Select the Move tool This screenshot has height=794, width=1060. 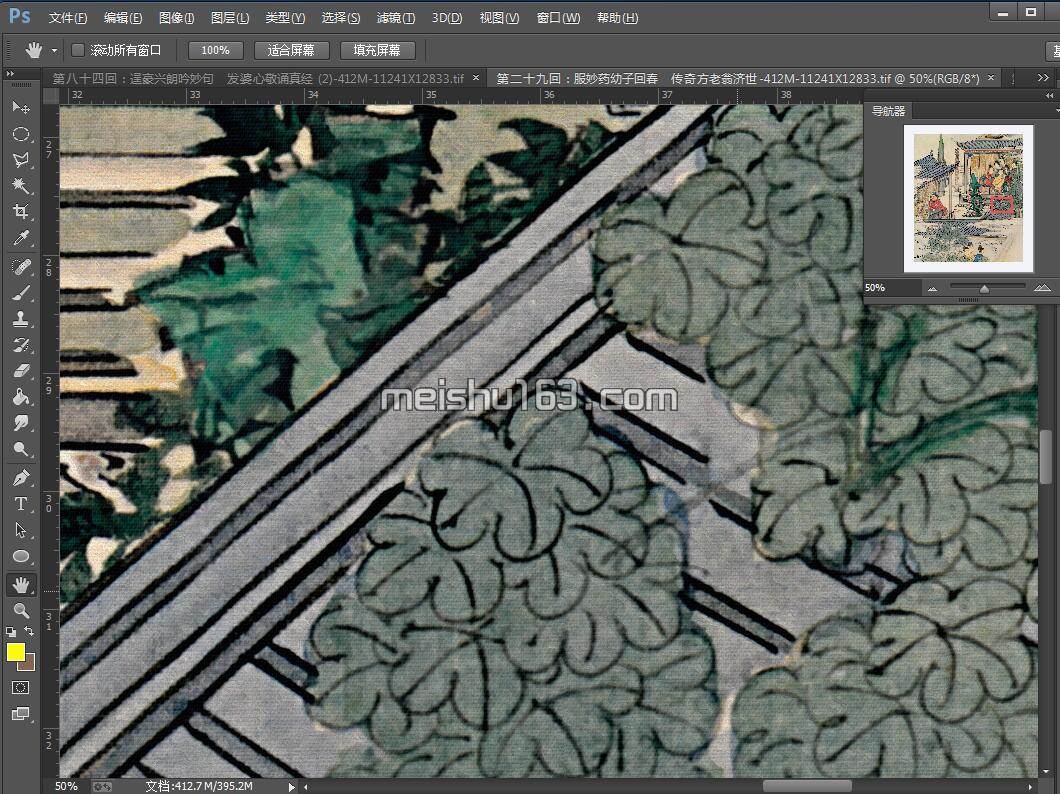pos(21,107)
